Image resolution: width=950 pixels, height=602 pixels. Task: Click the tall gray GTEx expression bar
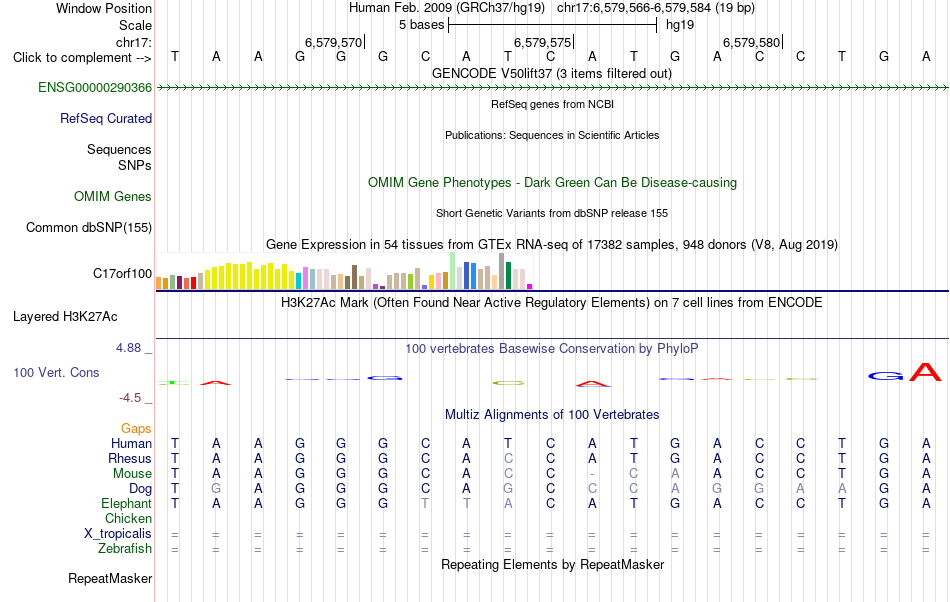502,271
